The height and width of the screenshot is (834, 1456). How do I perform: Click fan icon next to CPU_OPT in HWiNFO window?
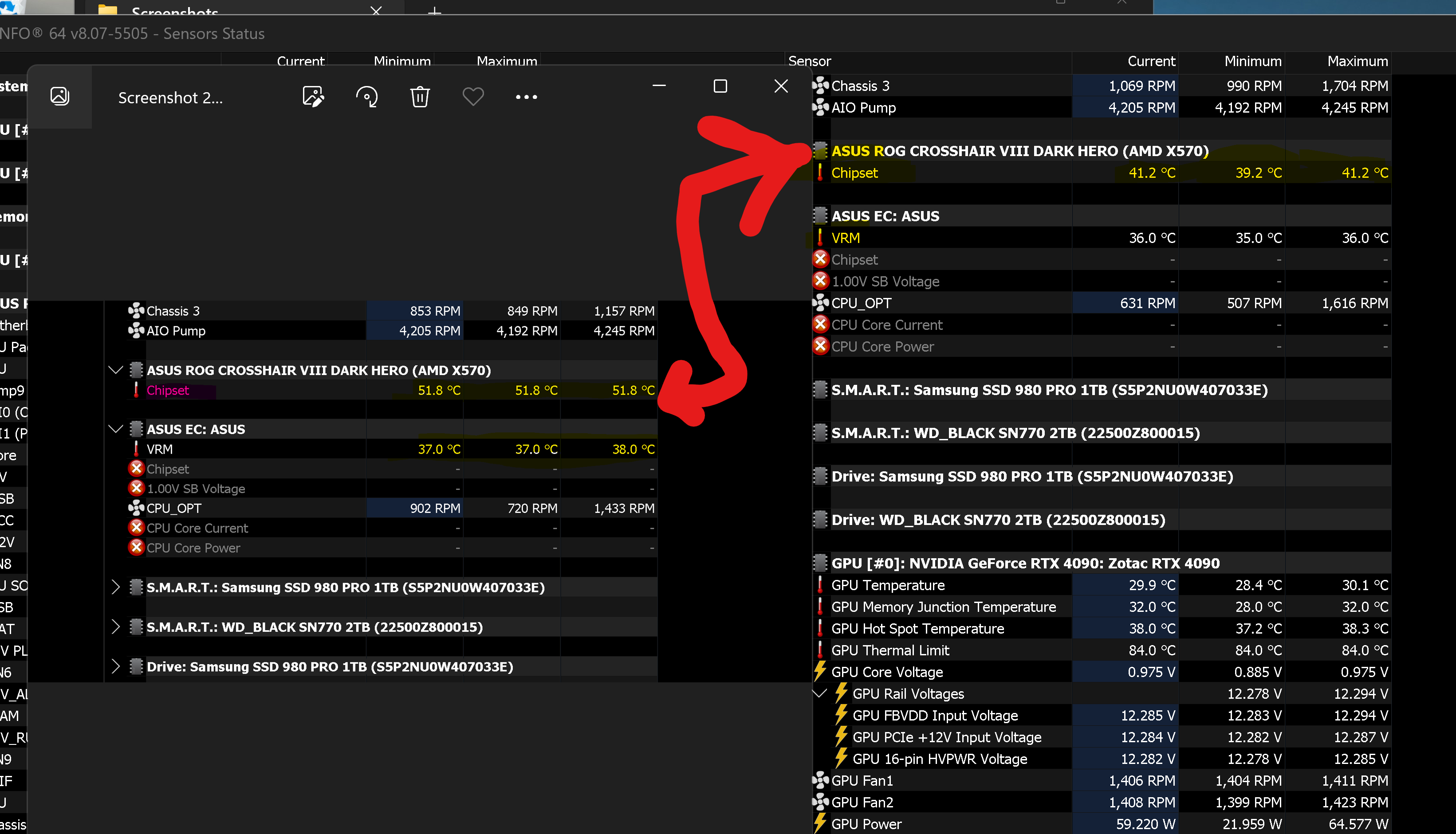821,303
